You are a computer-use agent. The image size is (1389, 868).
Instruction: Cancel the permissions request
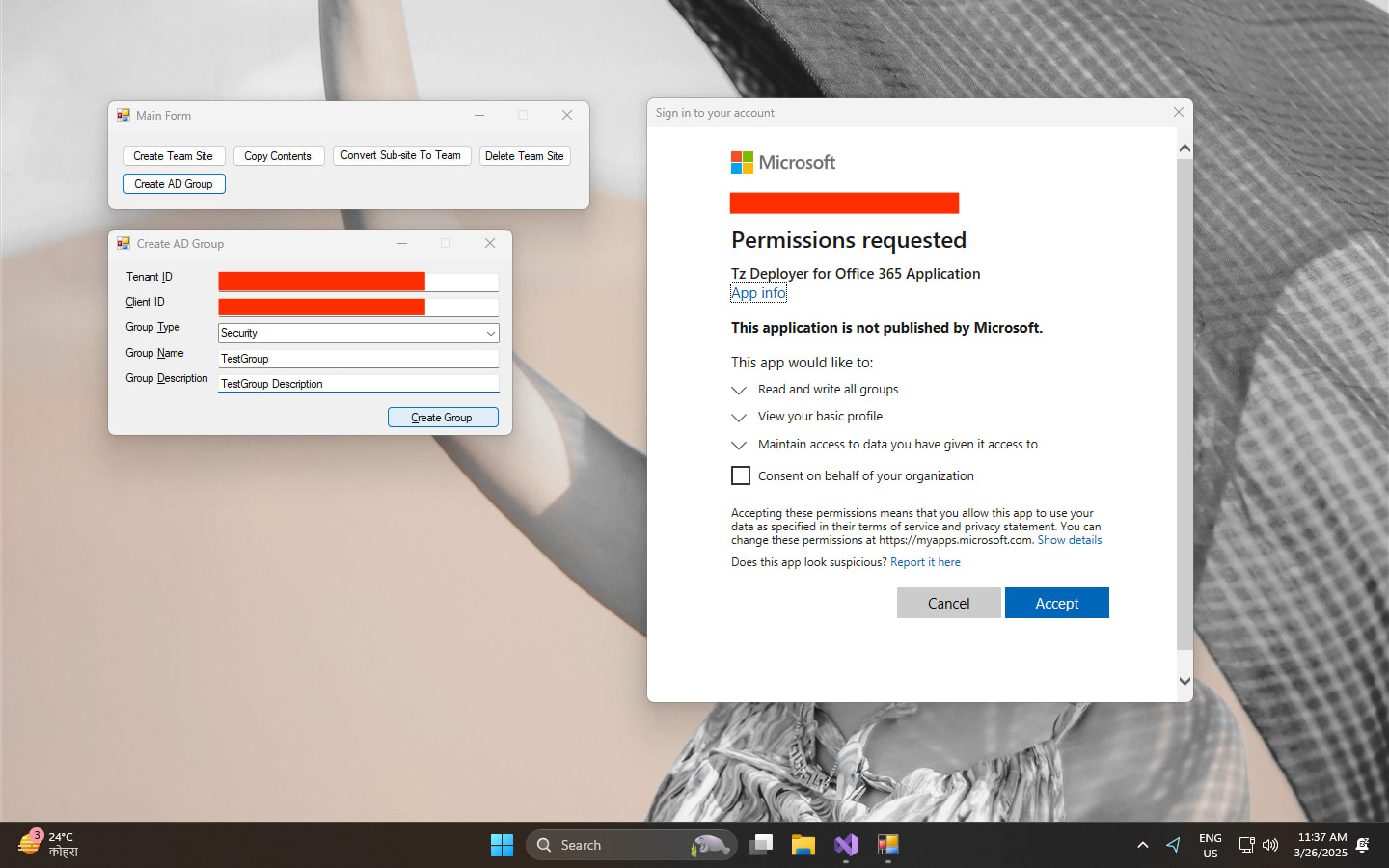(x=948, y=603)
